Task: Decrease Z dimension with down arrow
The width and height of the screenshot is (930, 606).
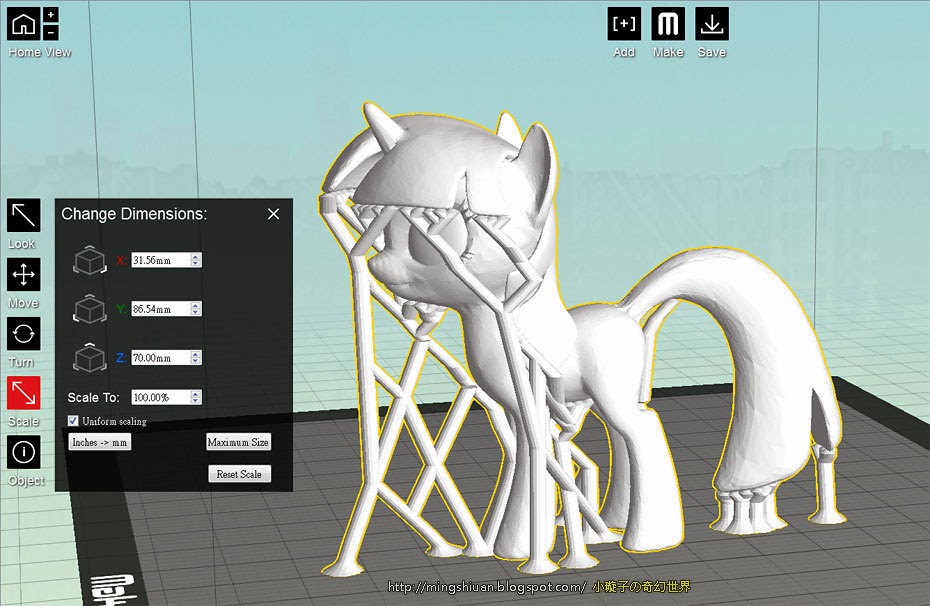Action: click(x=196, y=361)
